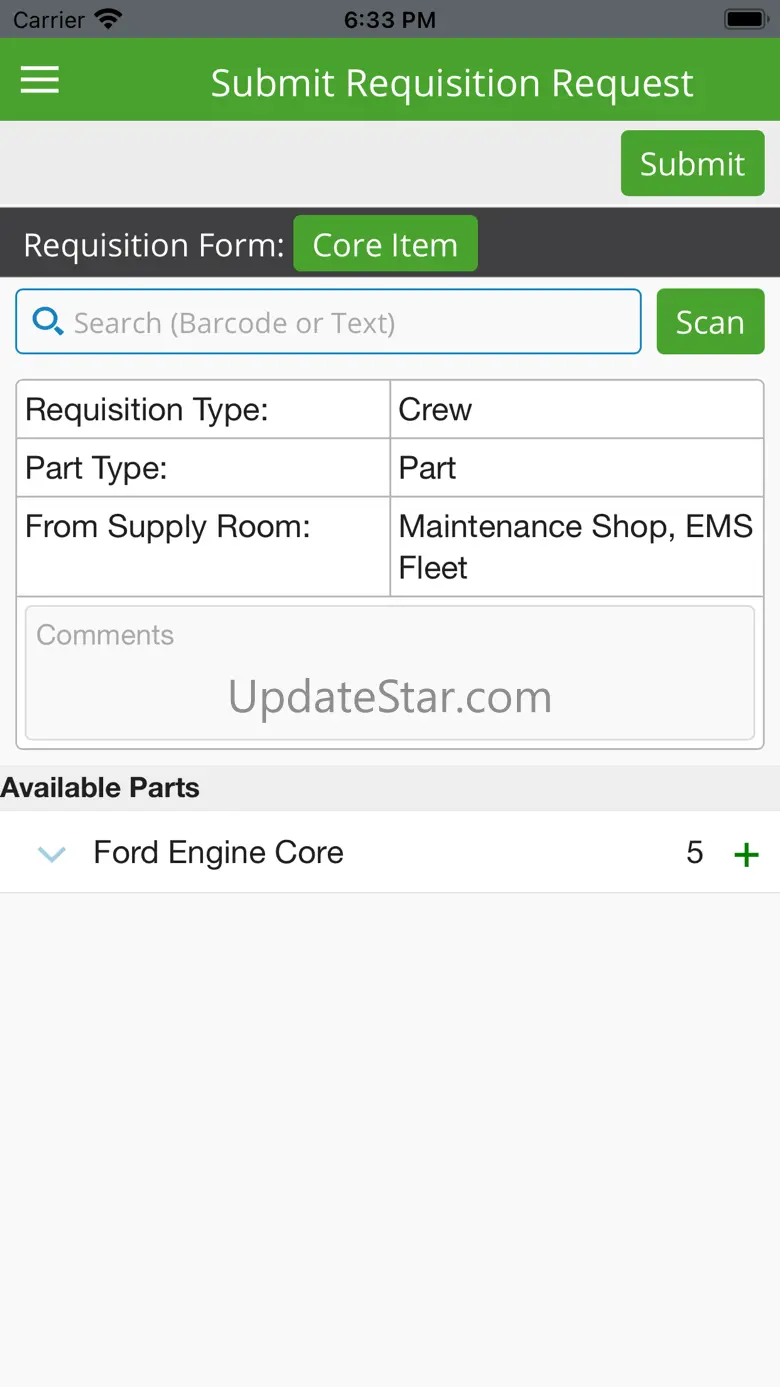Tap the Requisition Form label

154,245
